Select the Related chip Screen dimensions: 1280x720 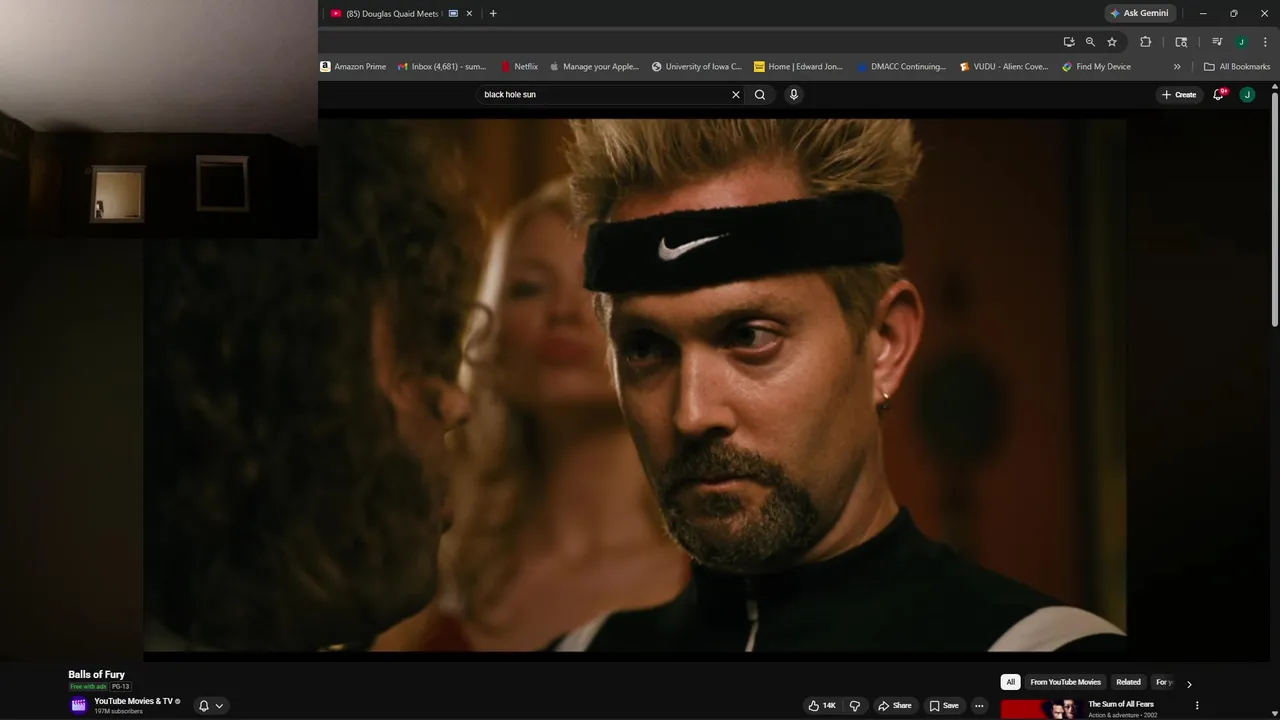1128,682
